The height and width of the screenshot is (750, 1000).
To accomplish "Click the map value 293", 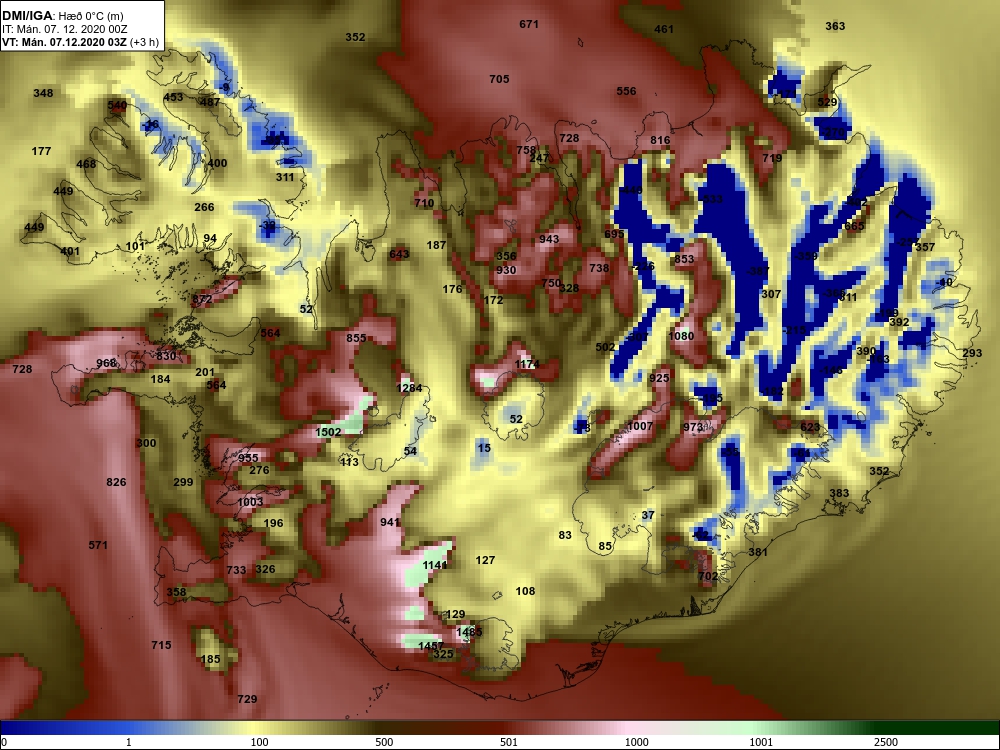I will 972,353.
